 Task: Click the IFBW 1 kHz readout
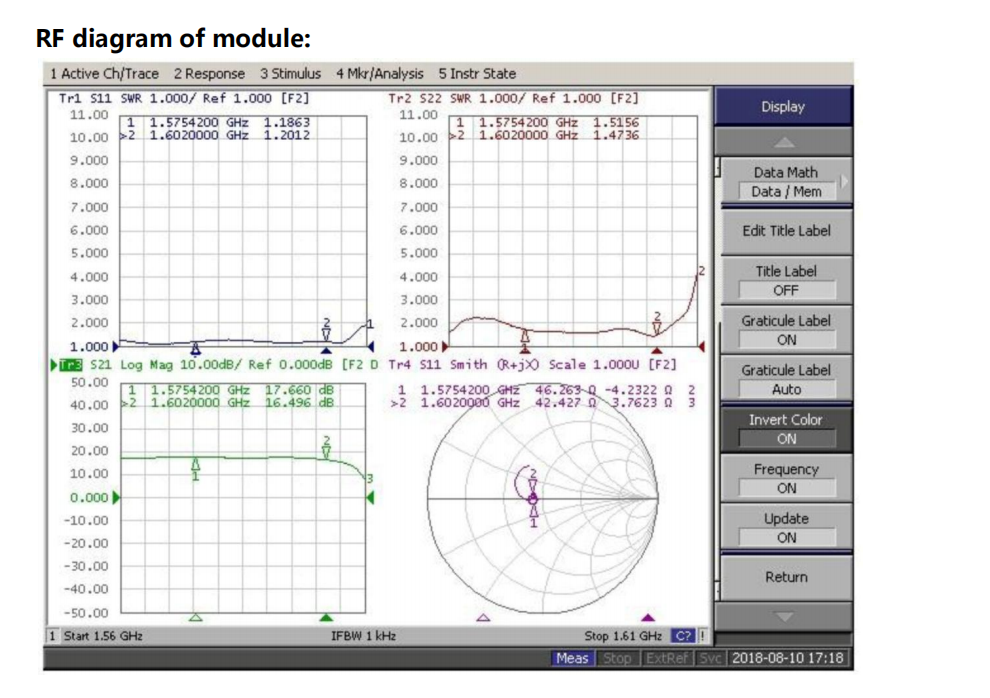tap(364, 636)
